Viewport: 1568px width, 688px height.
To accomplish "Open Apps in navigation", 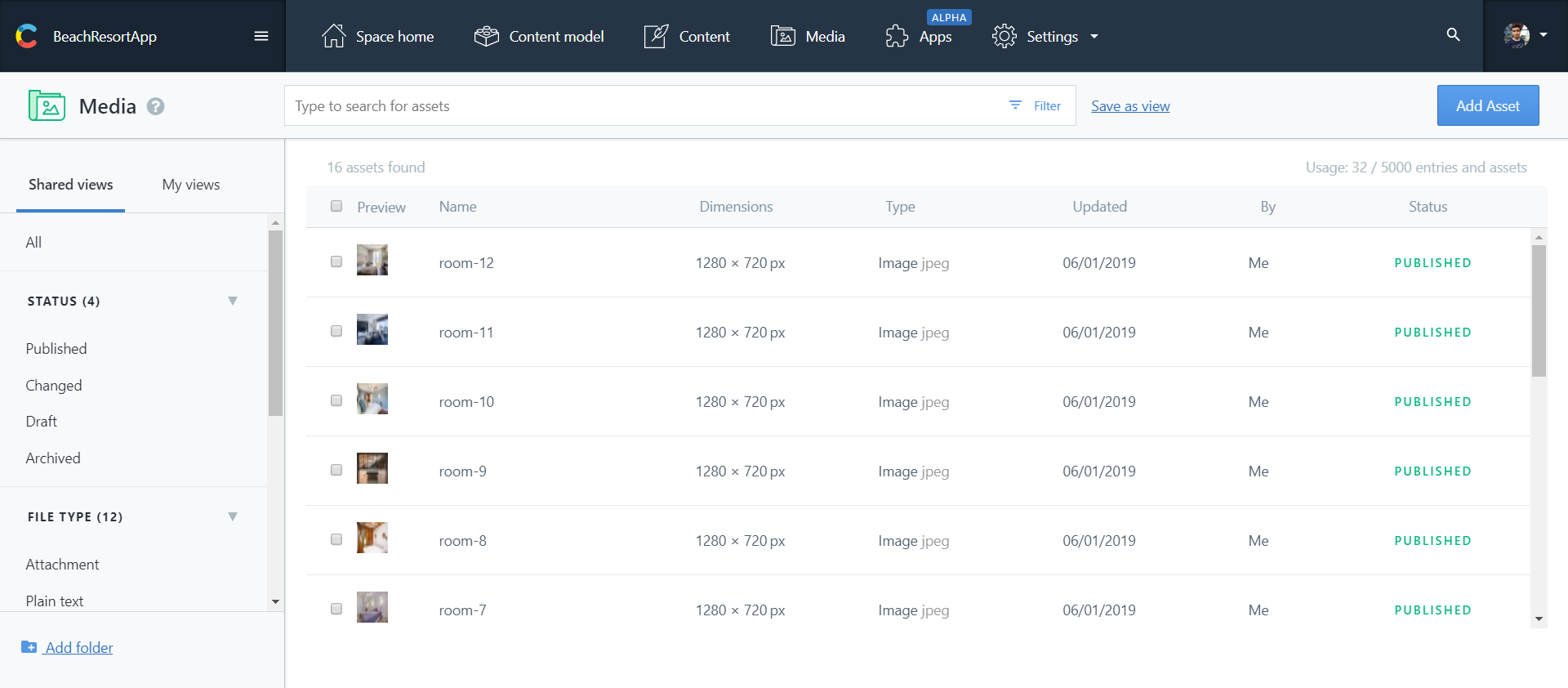I will pyautogui.click(x=919, y=37).
